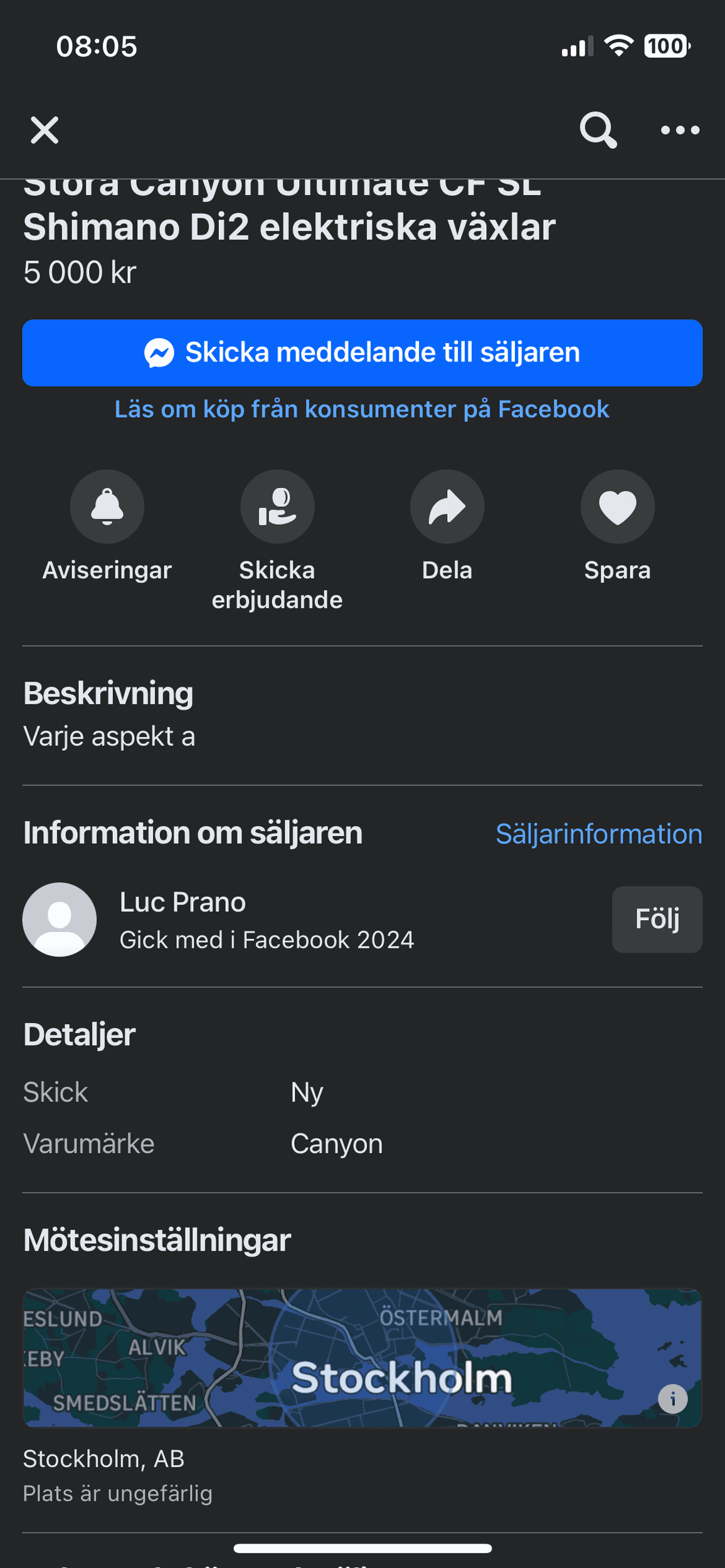Tap the Dela share arrow icon
725x1568 pixels.
point(447,506)
